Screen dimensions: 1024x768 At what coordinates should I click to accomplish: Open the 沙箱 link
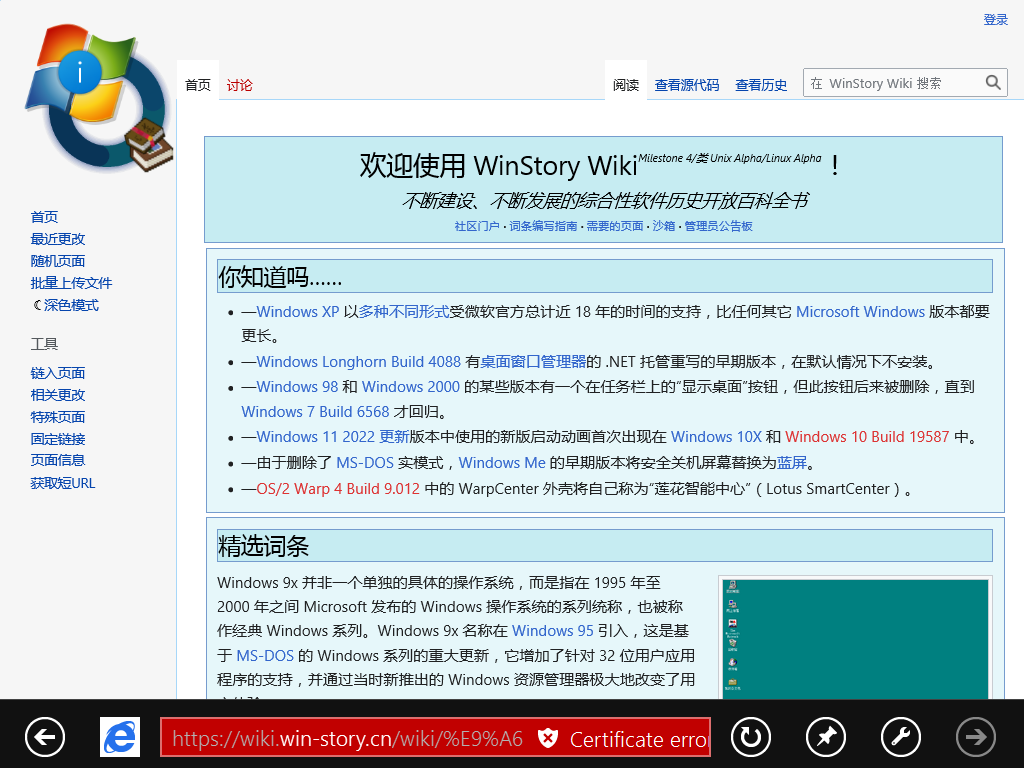664,226
